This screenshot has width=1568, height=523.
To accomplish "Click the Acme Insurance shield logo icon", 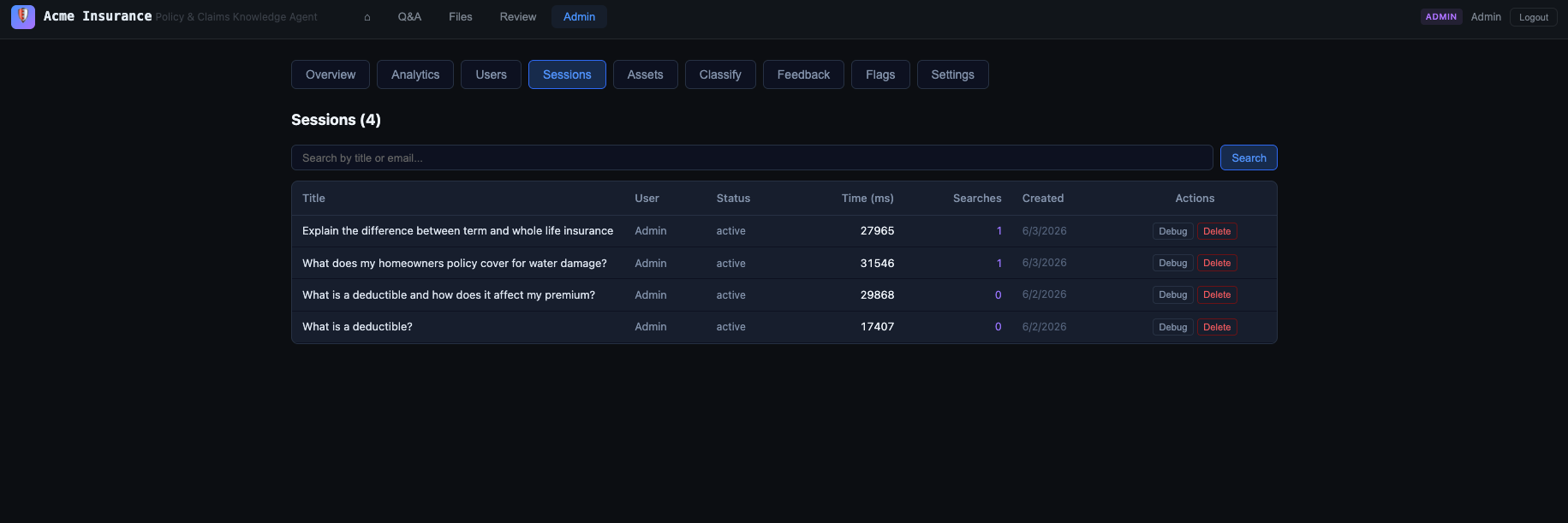I will [23, 16].
